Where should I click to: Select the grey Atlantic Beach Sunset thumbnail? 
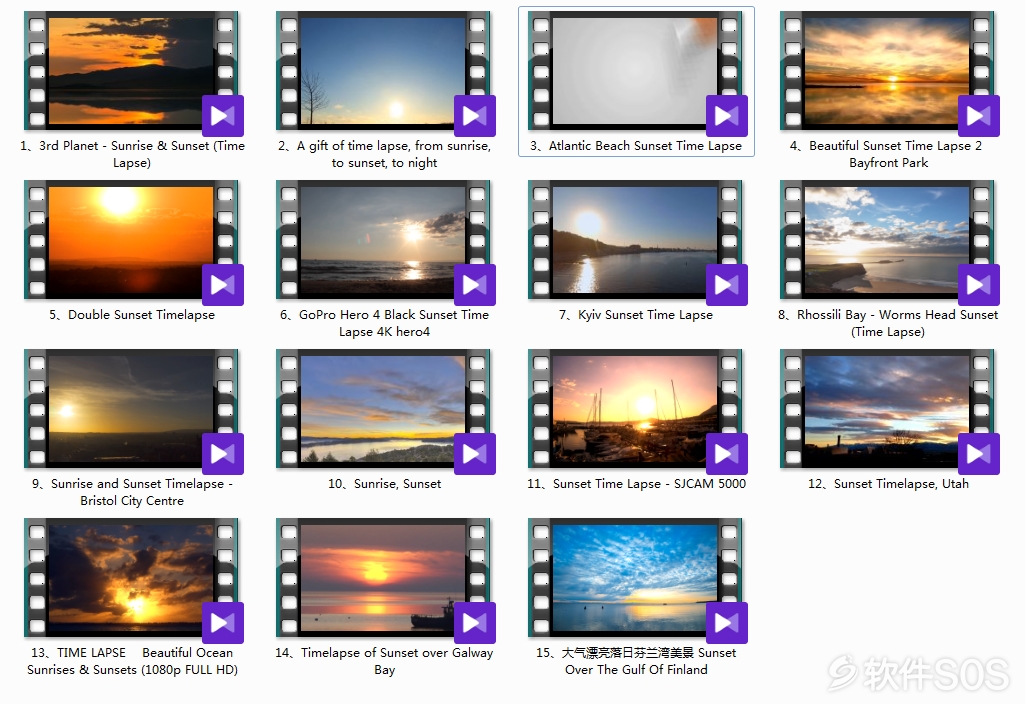pyautogui.click(x=635, y=71)
